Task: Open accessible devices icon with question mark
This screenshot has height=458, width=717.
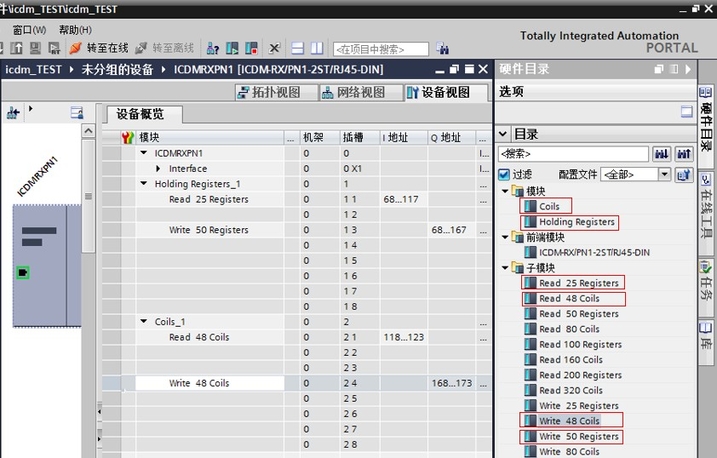Action: (x=213, y=48)
